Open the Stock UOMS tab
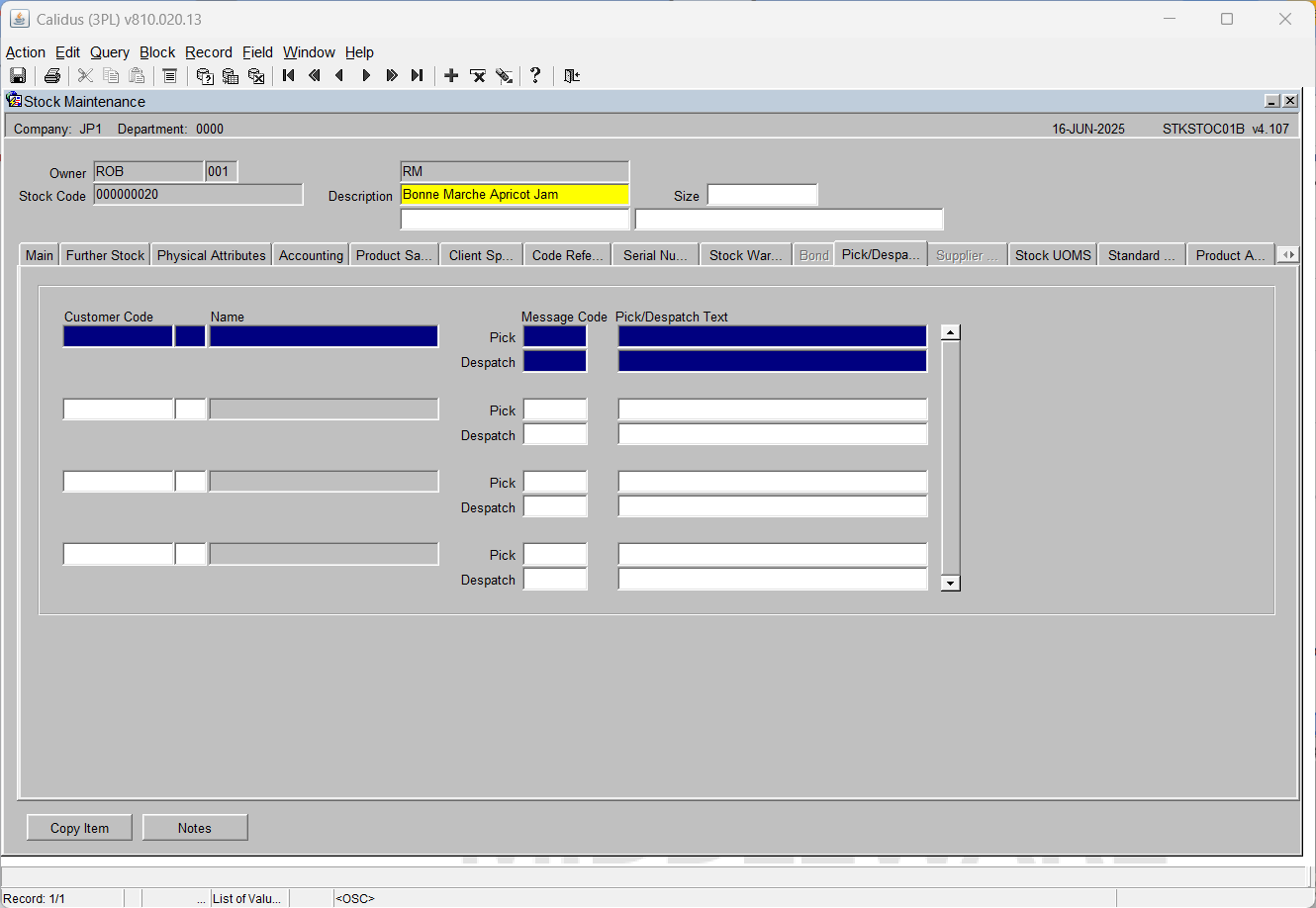This screenshot has width=1316, height=908. coord(1053,255)
